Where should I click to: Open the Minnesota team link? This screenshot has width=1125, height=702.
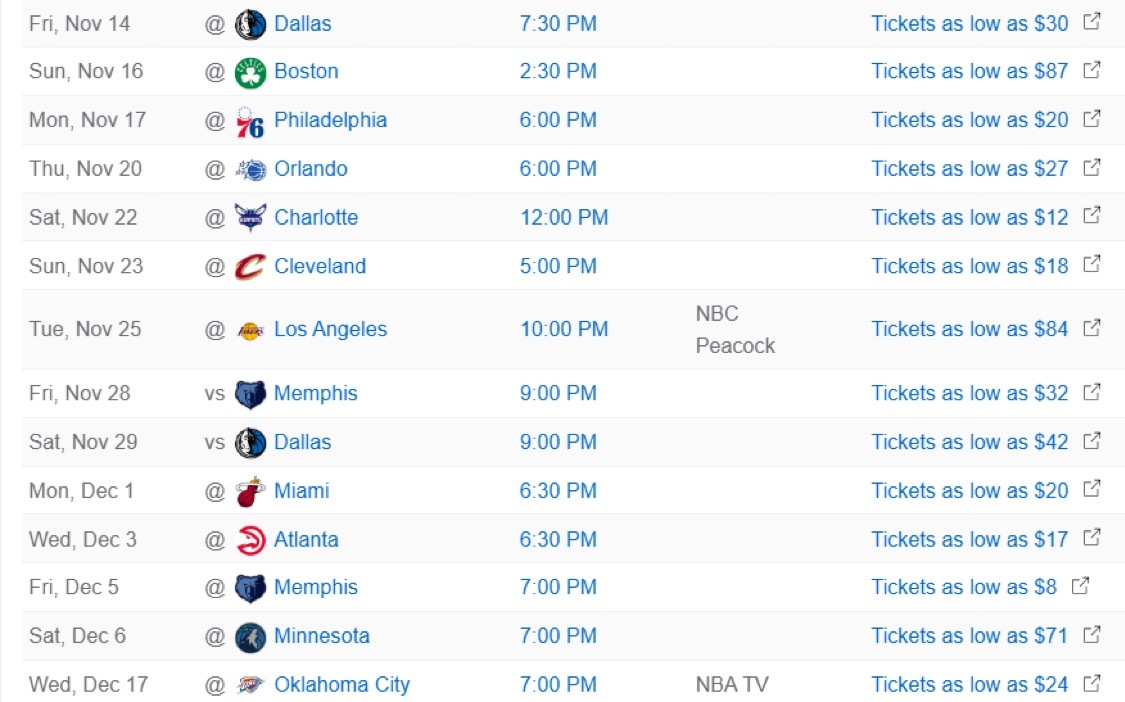pos(321,636)
